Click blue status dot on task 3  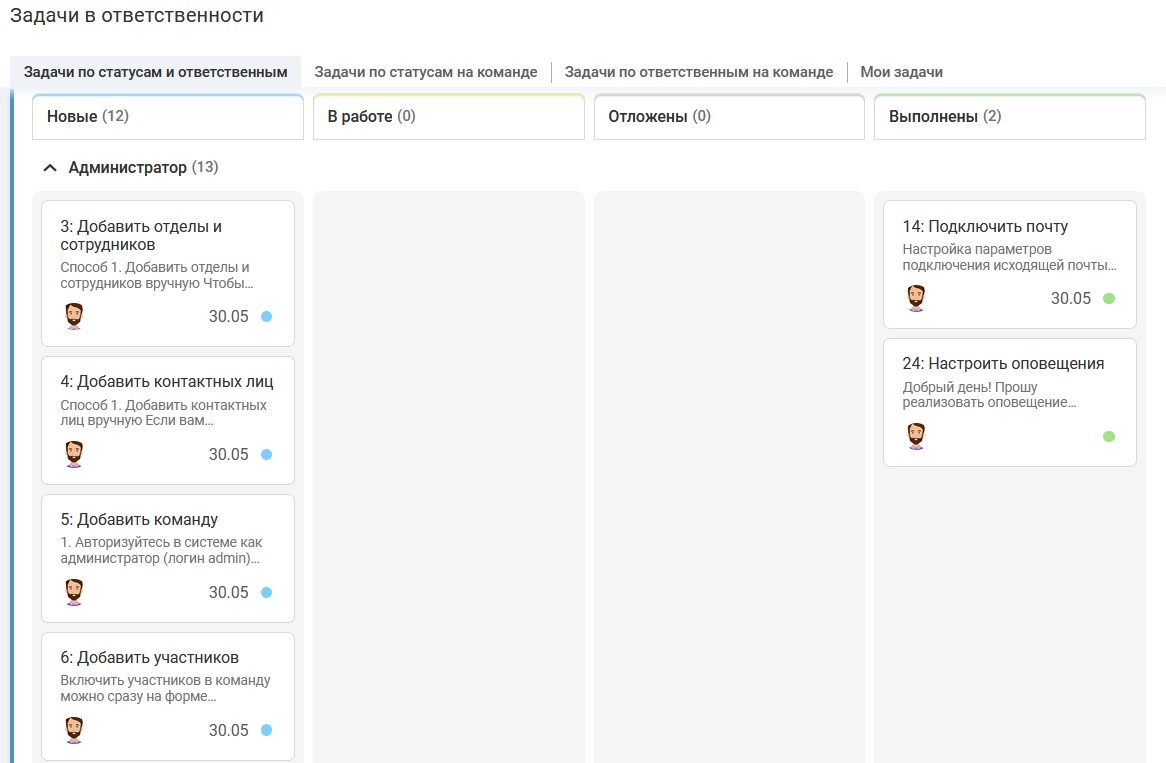click(x=266, y=316)
